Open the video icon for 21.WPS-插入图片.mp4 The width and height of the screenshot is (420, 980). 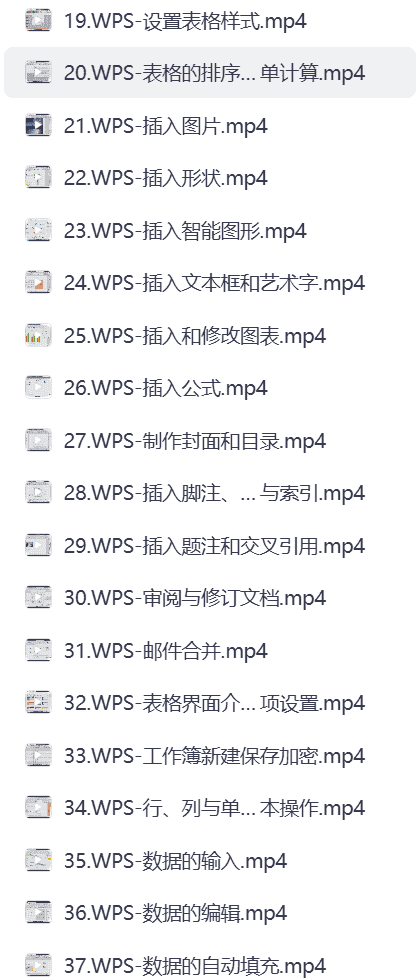coord(38,126)
